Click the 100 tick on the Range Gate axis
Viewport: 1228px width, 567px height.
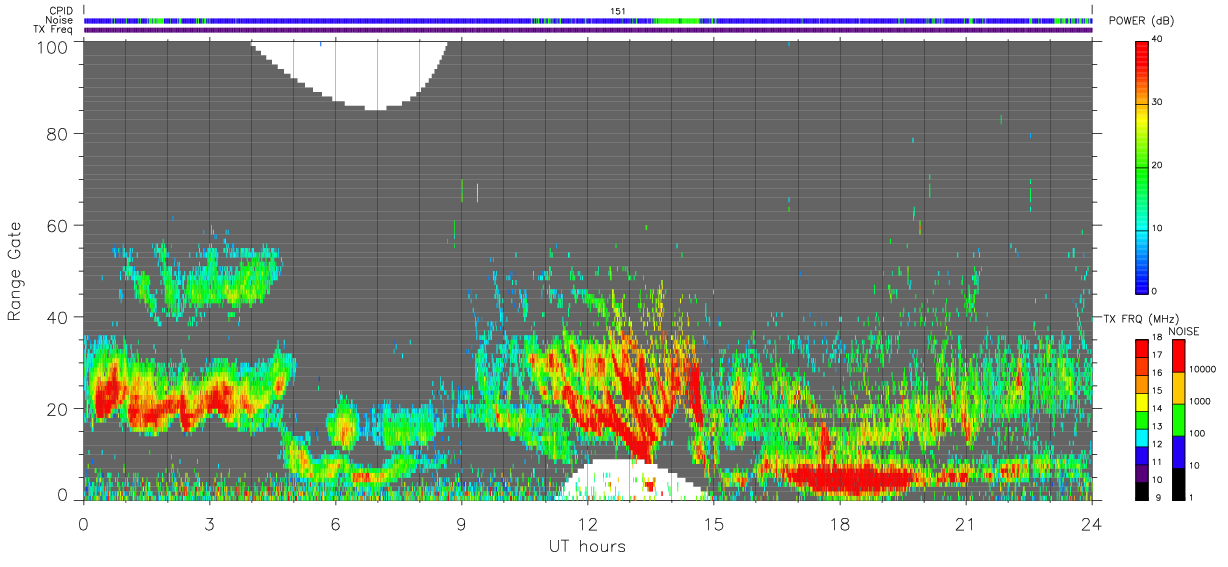52,46
